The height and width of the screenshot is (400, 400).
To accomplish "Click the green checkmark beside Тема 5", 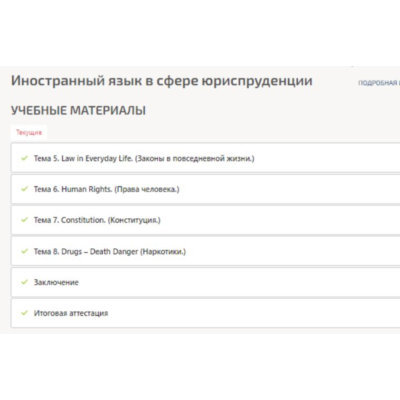I will point(24,158).
